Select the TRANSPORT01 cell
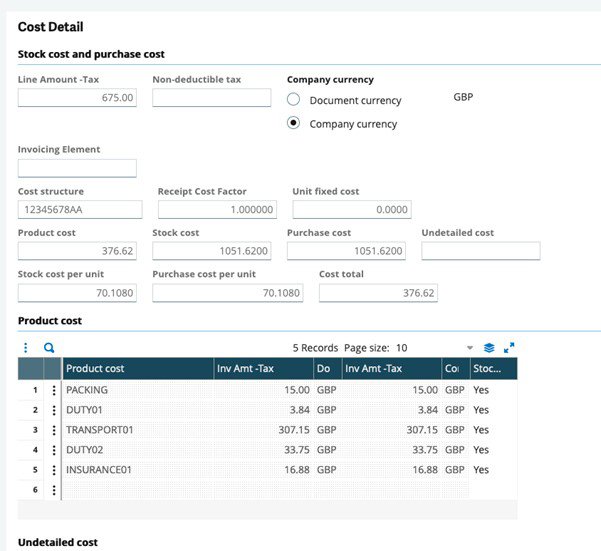The height and width of the screenshot is (551, 601). 138,430
